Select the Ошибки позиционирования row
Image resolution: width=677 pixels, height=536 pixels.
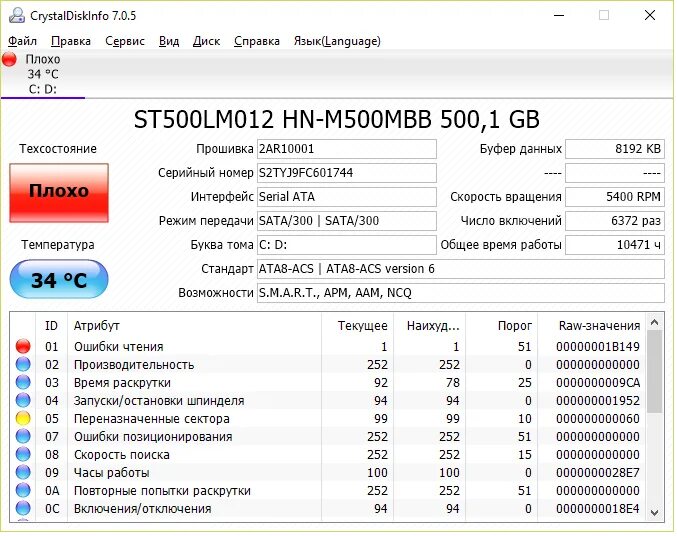pos(328,436)
